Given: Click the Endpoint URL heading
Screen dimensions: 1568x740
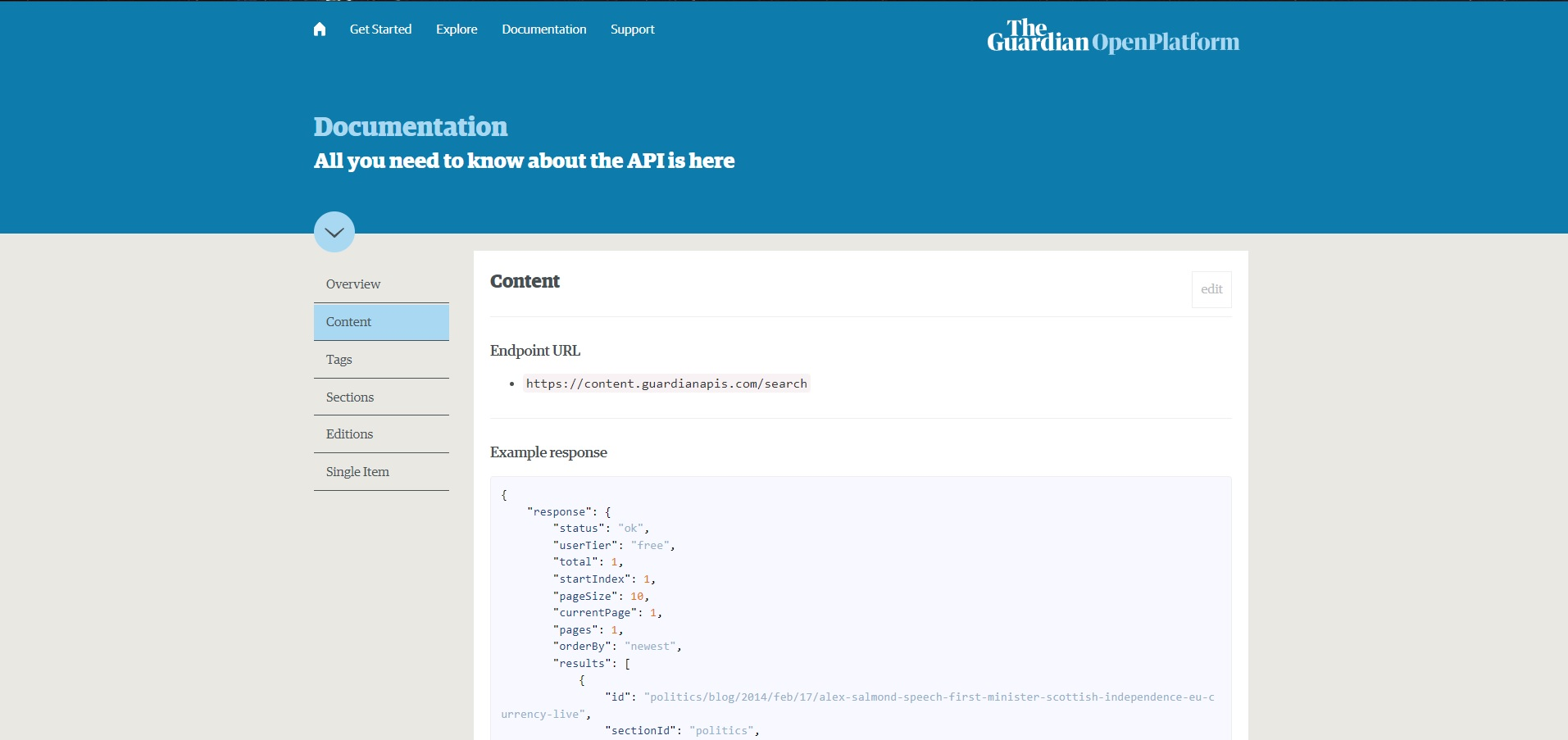Looking at the screenshot, I should click(534, 350).
